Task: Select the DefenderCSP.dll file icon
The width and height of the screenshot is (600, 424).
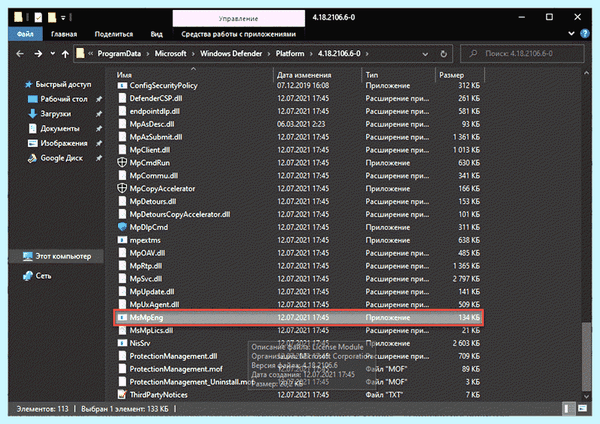Action: pyautogui.click(x=122, y=98)
